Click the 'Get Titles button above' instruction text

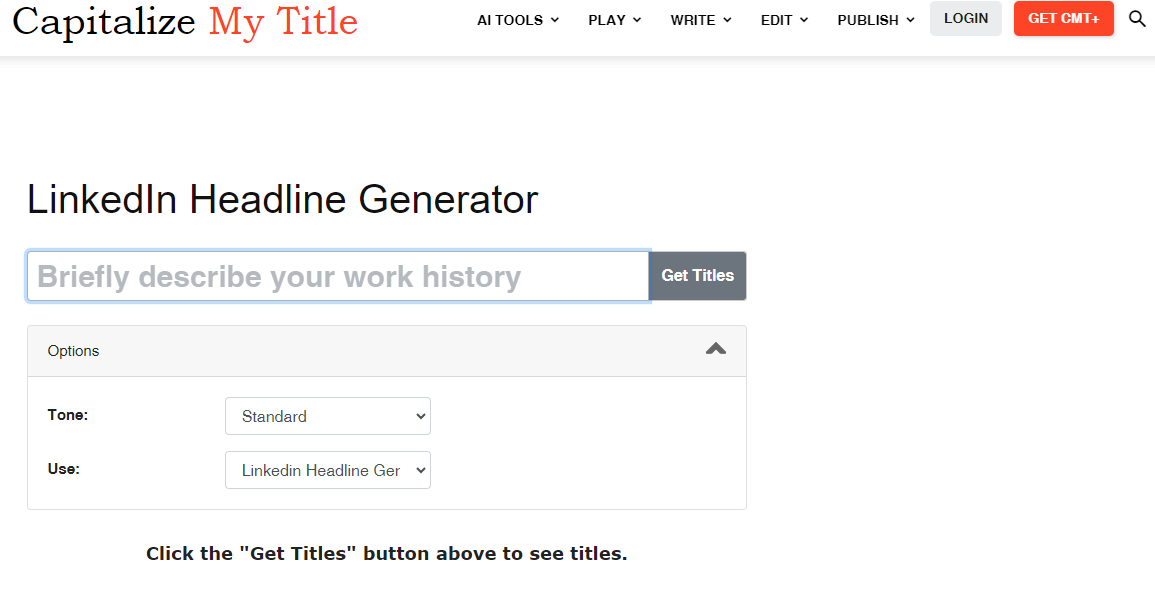pos(387,554)
